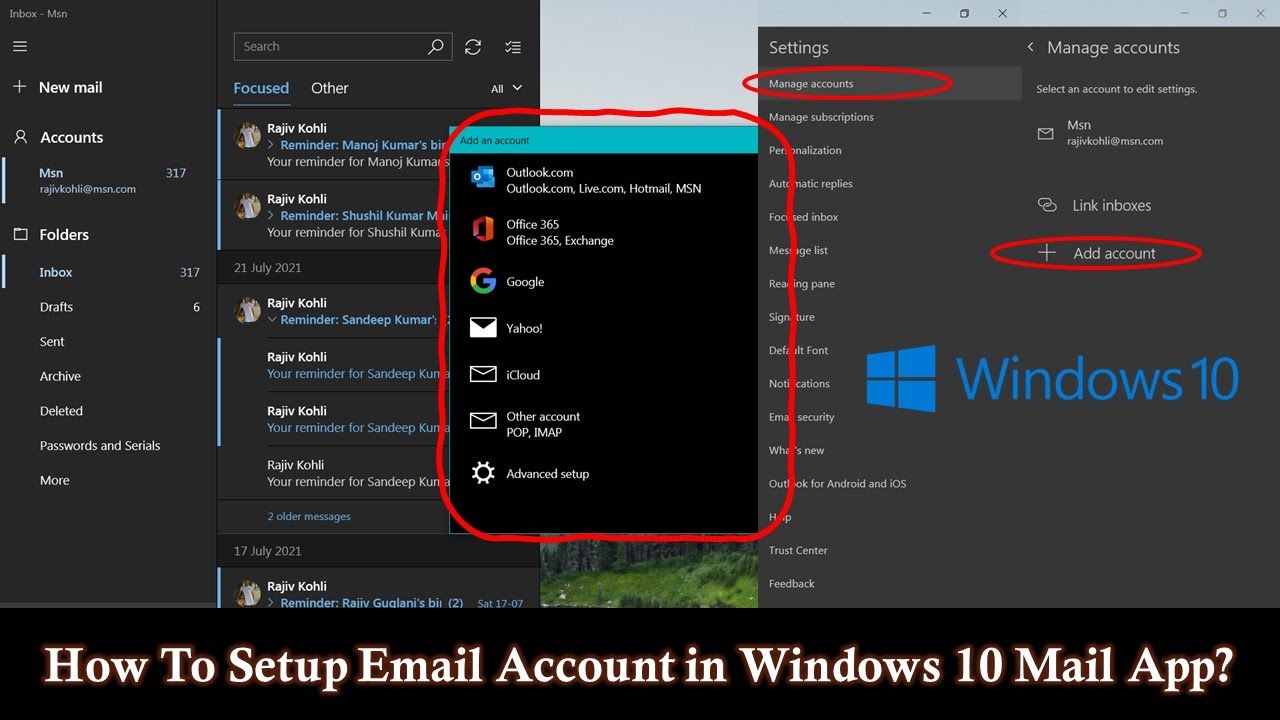Go back from Manage accounts panel

1031,47
